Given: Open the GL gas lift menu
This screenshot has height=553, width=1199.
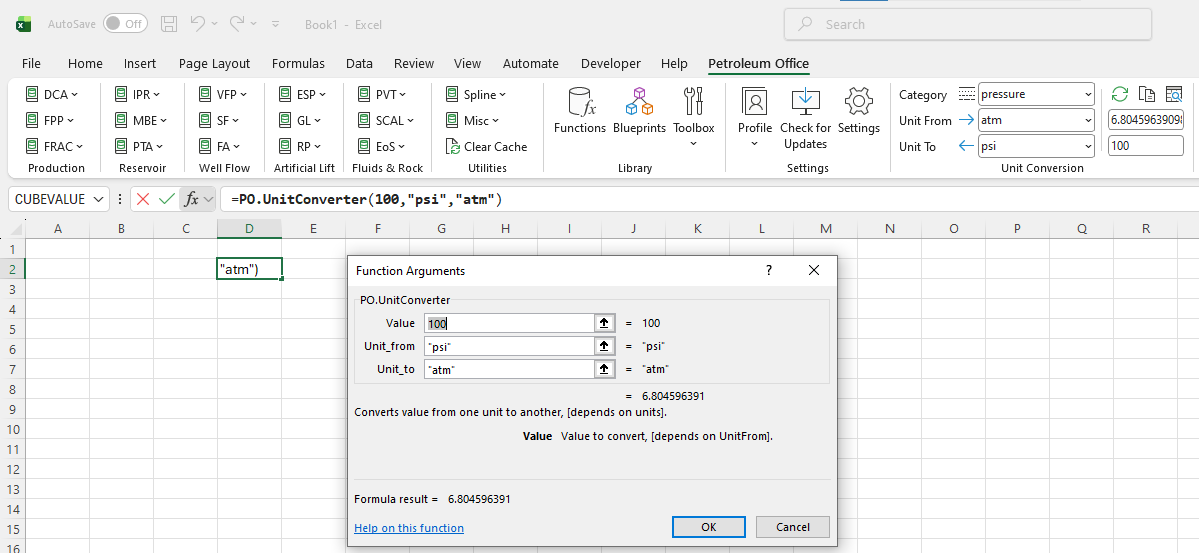Looking at the screenshot, I should tap(299, 120).
